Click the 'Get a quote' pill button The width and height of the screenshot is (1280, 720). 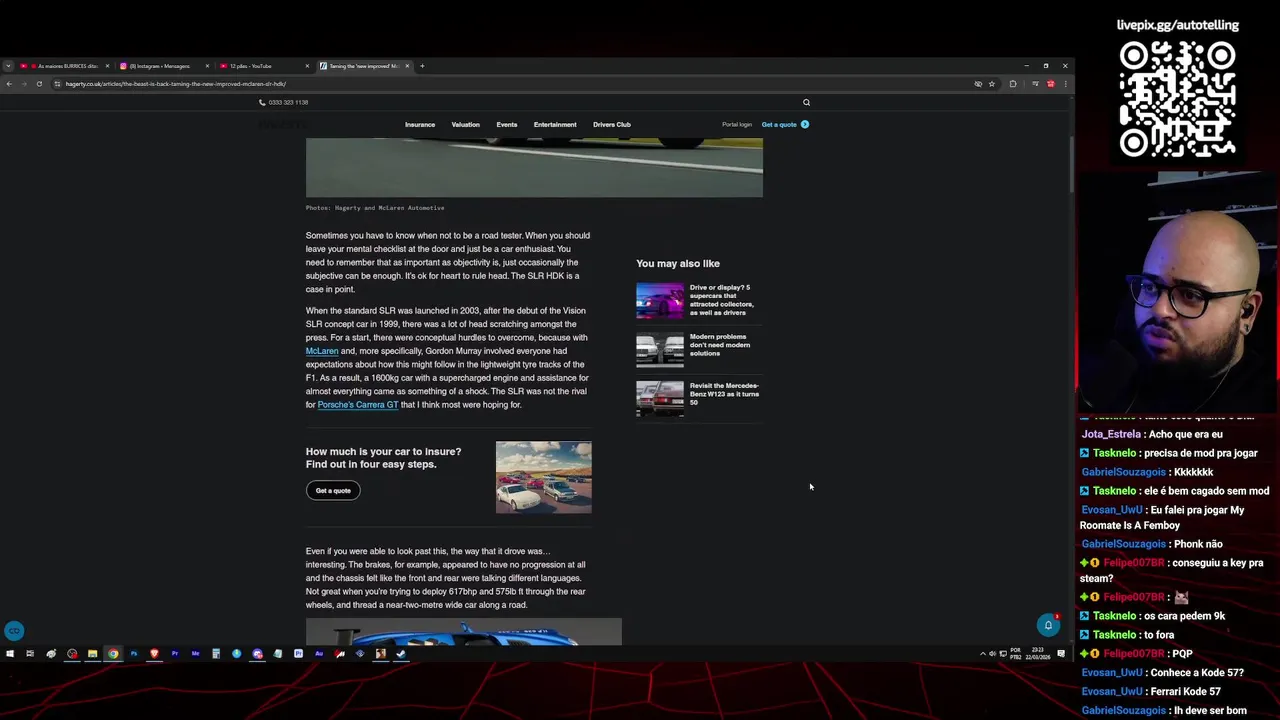point(333,491)
